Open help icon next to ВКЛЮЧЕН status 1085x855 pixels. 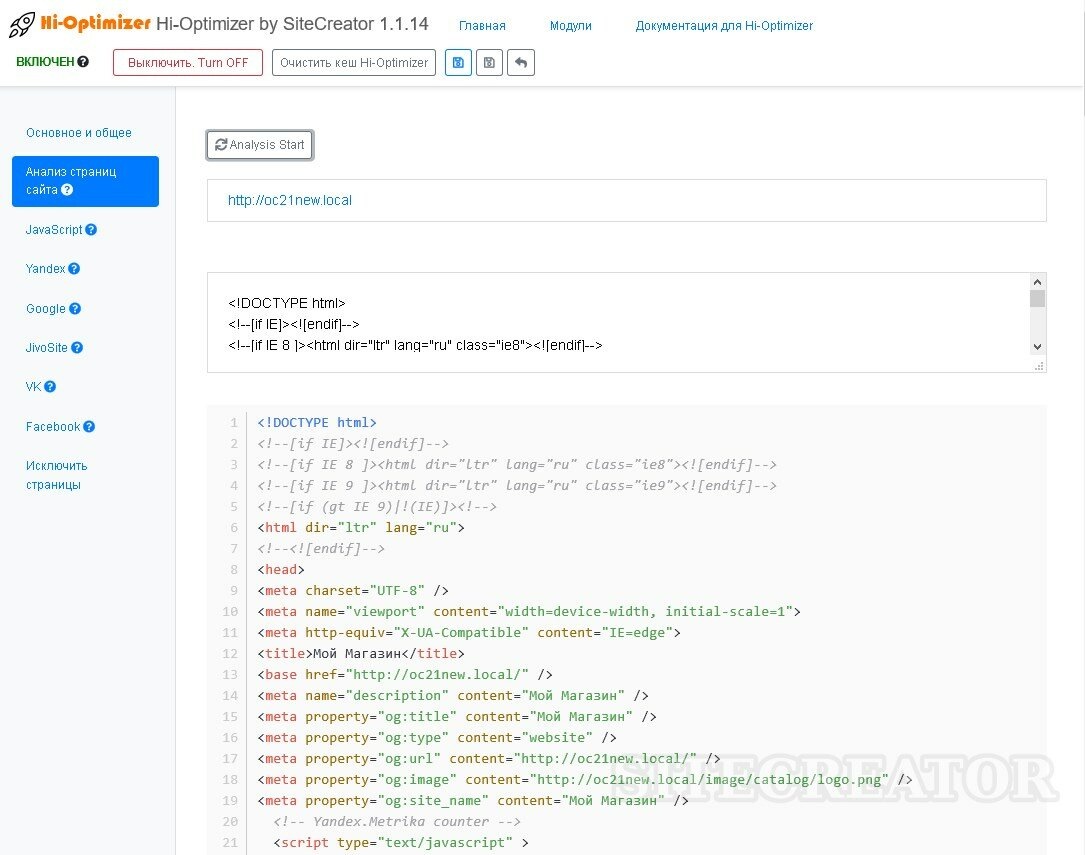(x=83, y=62)
